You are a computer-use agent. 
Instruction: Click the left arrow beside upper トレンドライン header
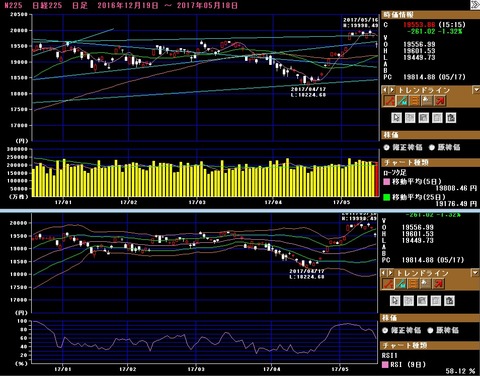[385, 90]
